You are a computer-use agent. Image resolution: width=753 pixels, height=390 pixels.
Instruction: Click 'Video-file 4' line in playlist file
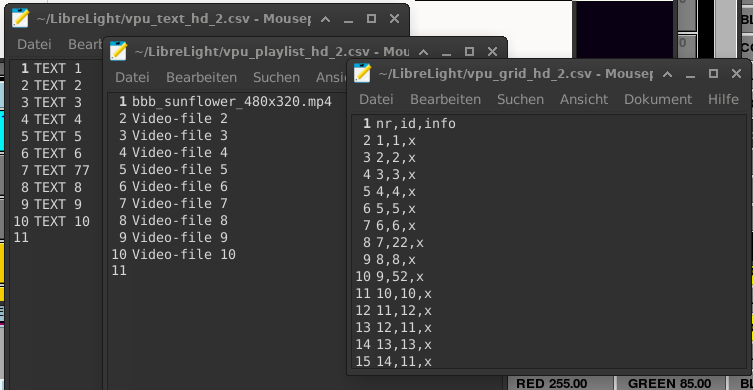coord(180,153)
